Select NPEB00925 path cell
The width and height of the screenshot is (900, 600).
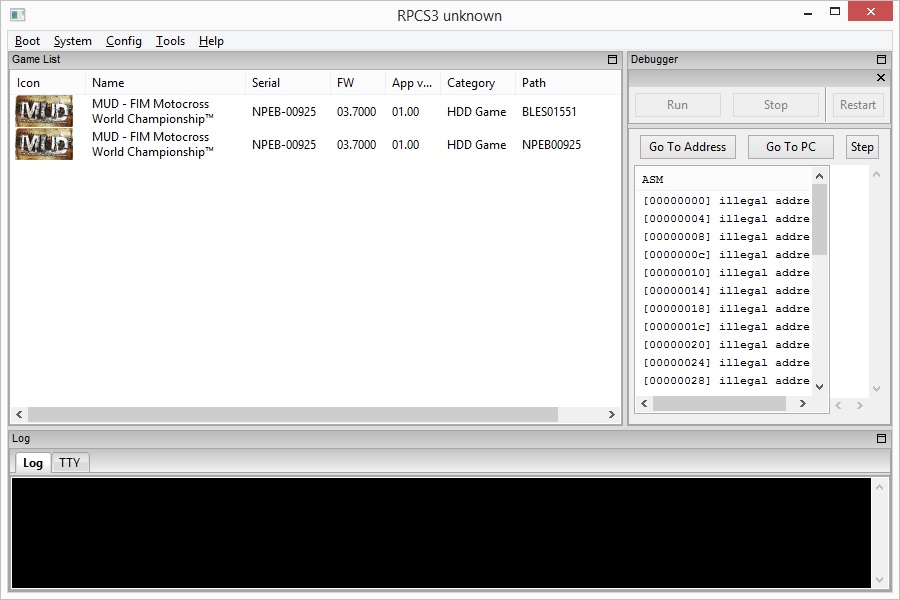click(x=551, y=145)
